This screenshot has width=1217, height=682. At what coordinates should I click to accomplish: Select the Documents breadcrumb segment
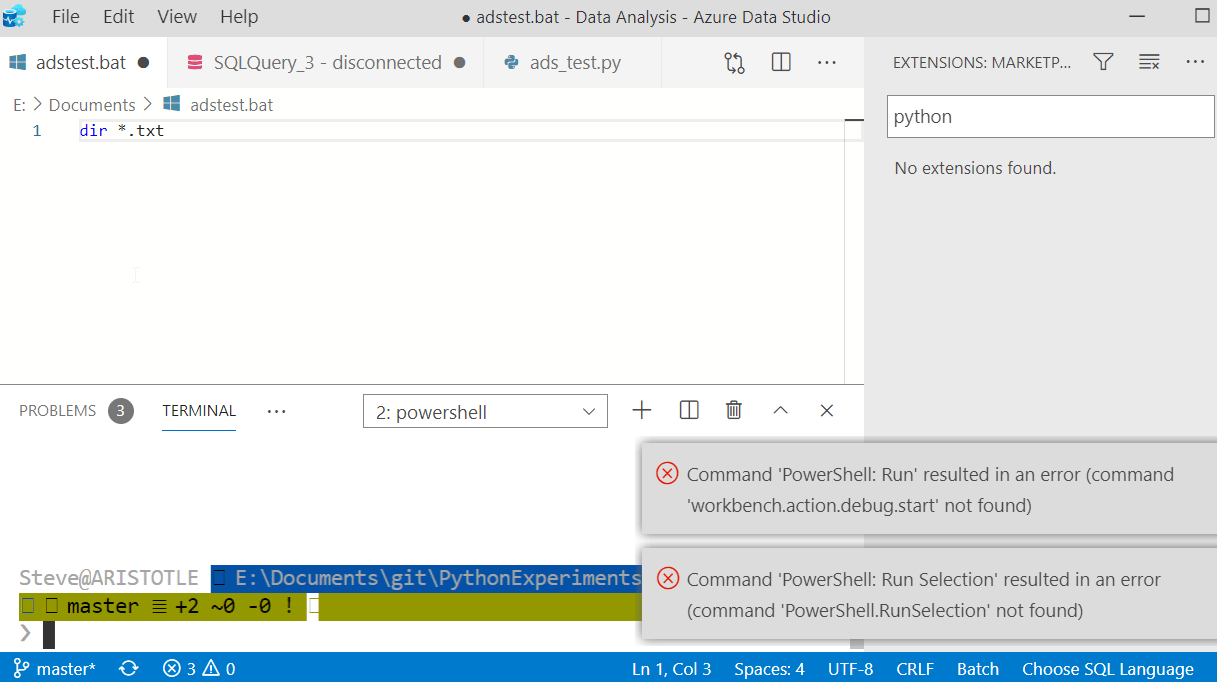[x=92, y=105]
